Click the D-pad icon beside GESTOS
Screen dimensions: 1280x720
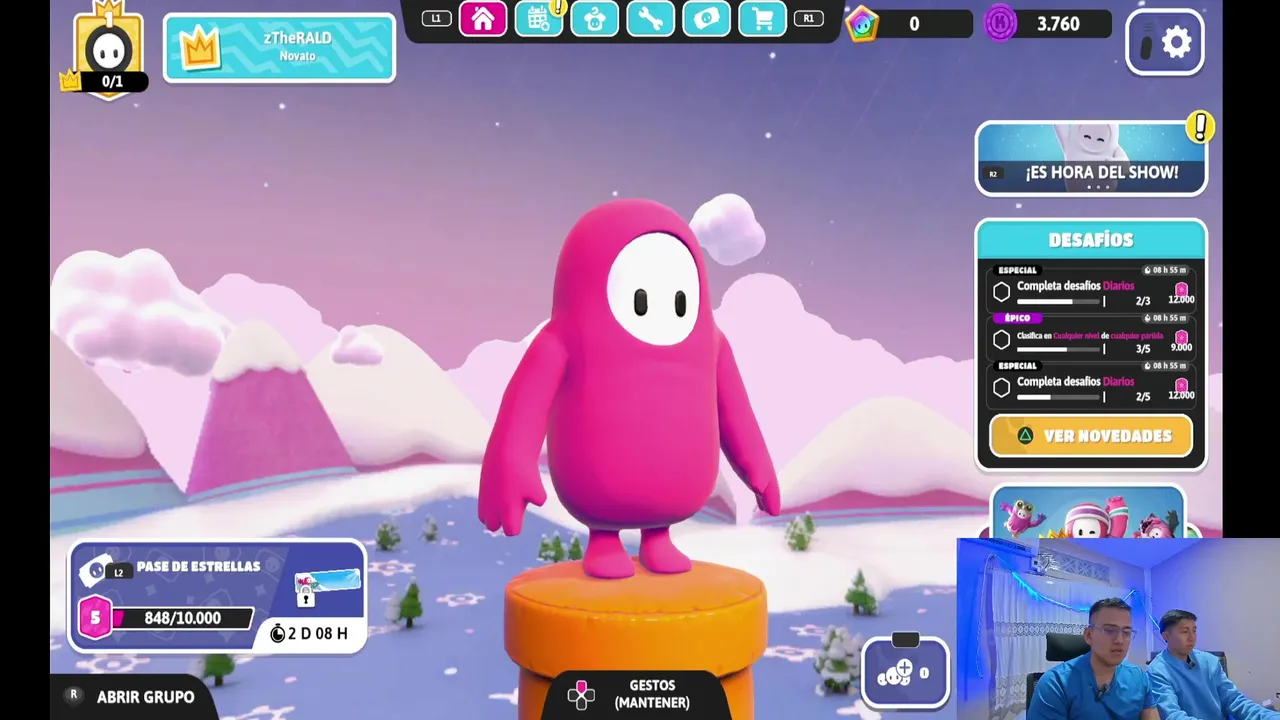581,695
